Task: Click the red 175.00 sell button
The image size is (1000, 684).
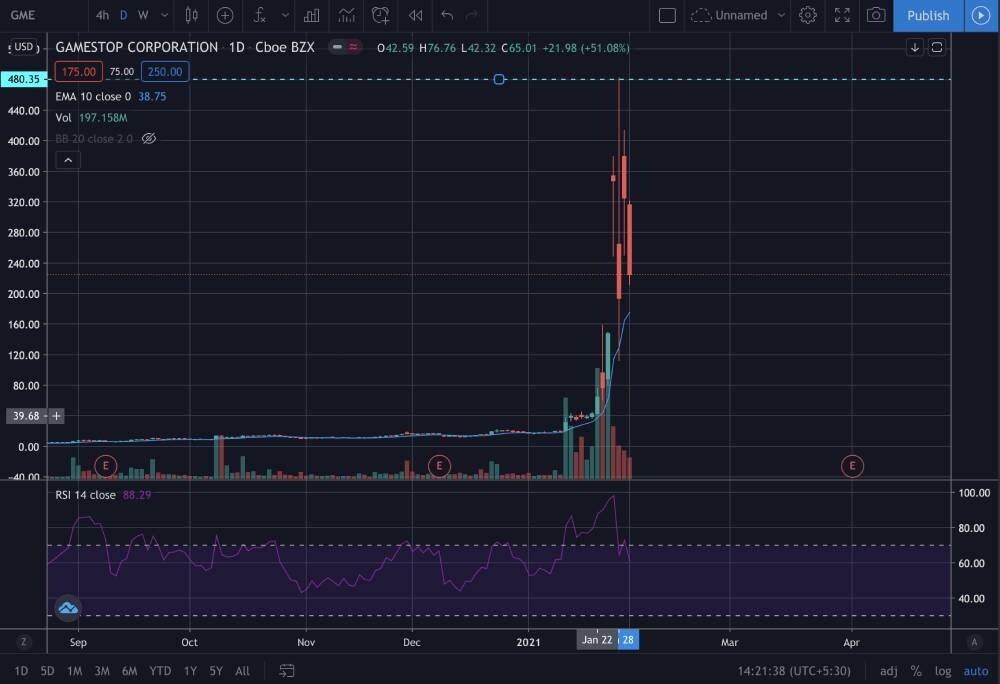Action: 78,71
